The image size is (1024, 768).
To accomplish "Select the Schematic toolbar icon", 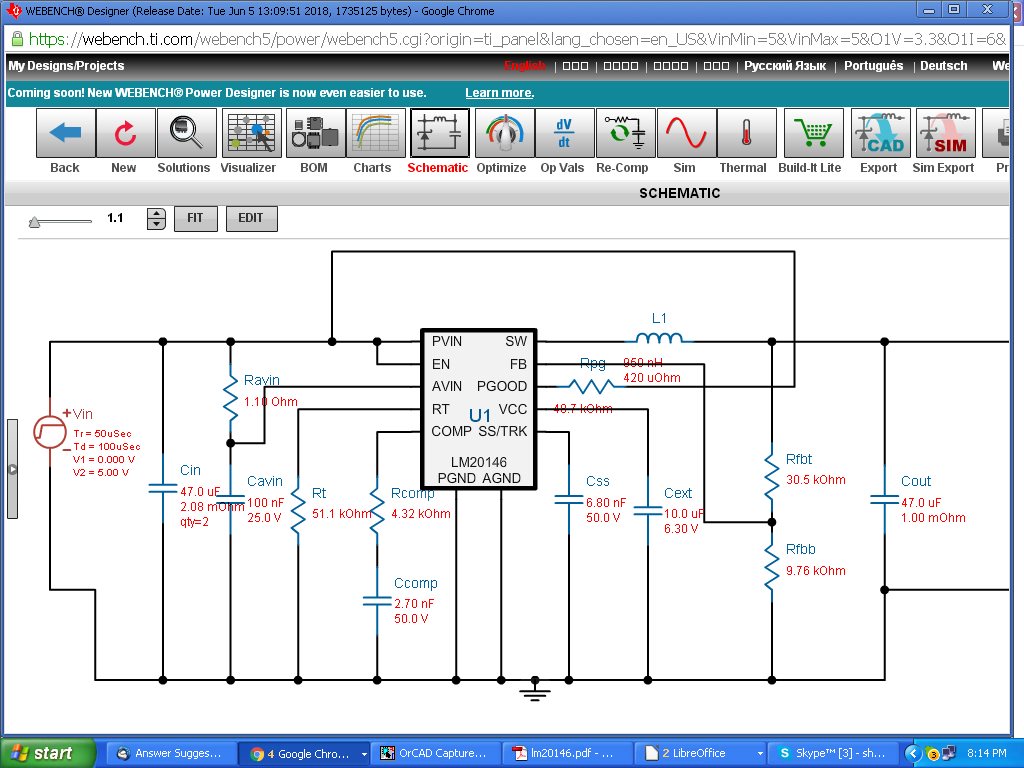I will pos(440,133).
